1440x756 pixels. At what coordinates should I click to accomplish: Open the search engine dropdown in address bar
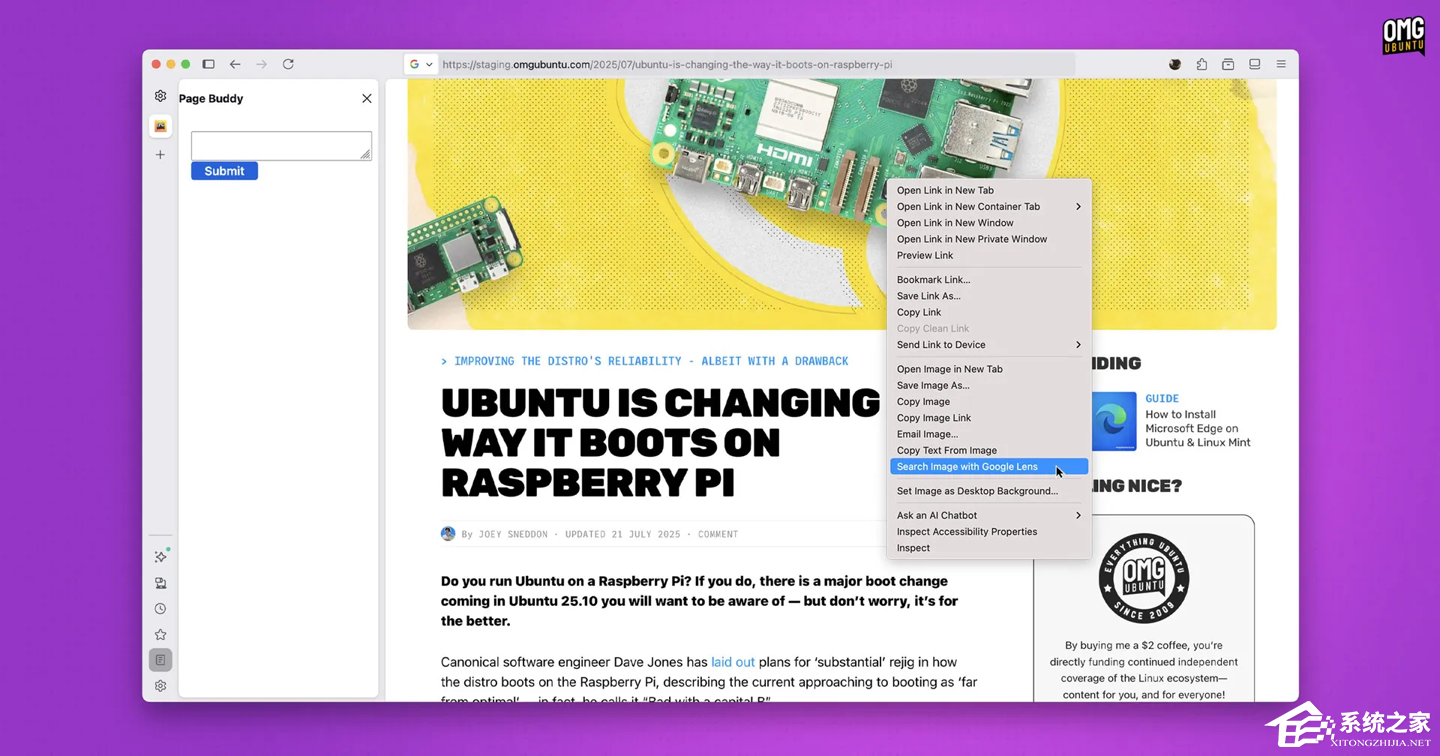421,63
